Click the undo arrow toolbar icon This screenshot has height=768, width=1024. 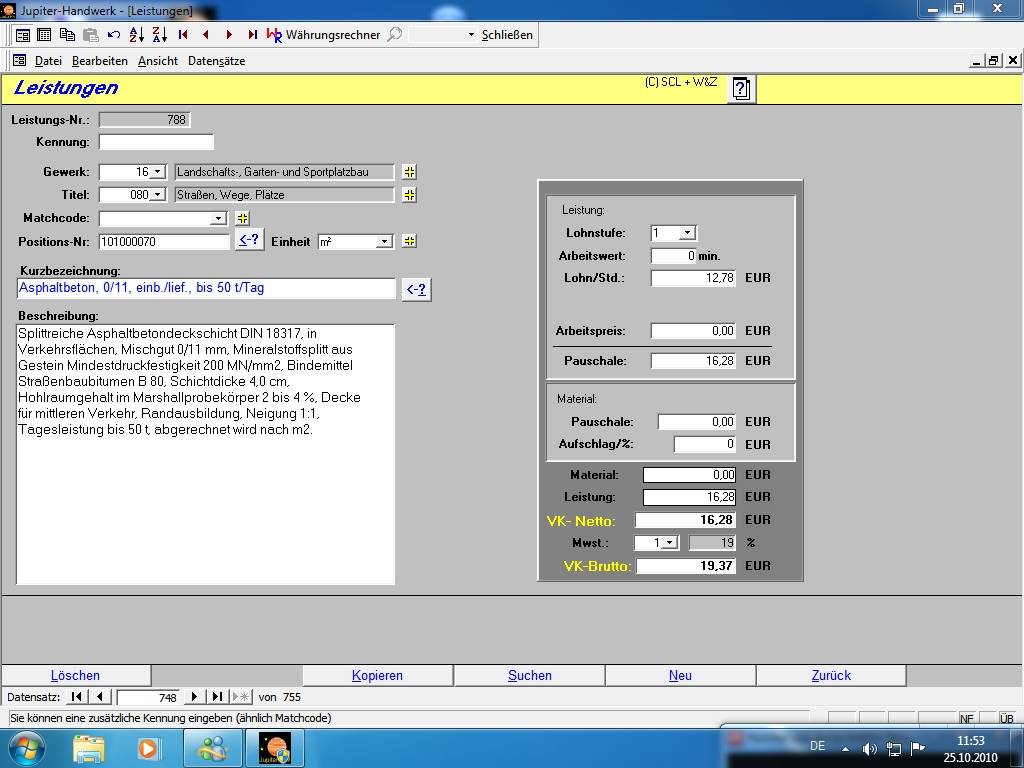[x=114, y=34]
